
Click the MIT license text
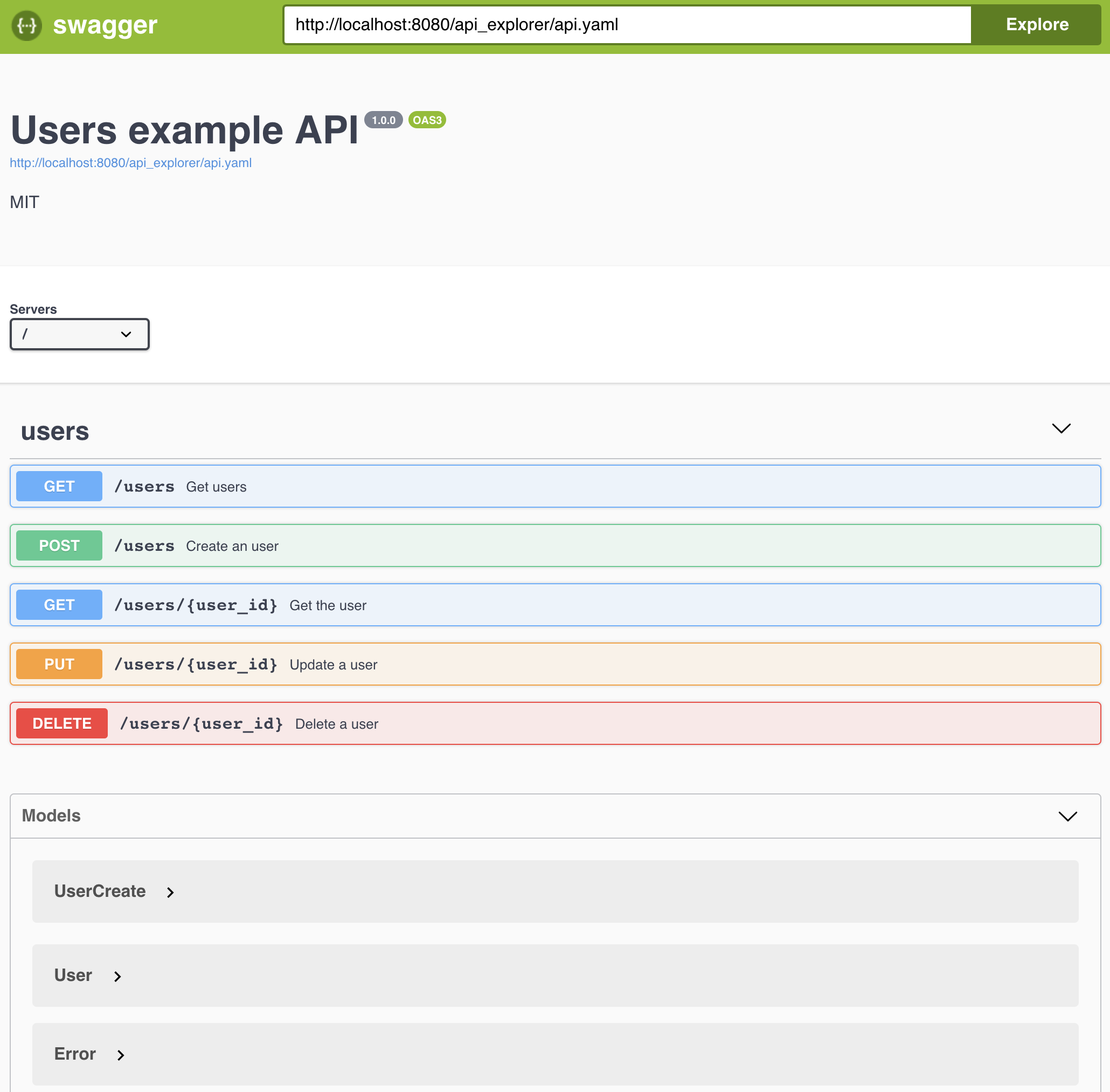point(25,202)
